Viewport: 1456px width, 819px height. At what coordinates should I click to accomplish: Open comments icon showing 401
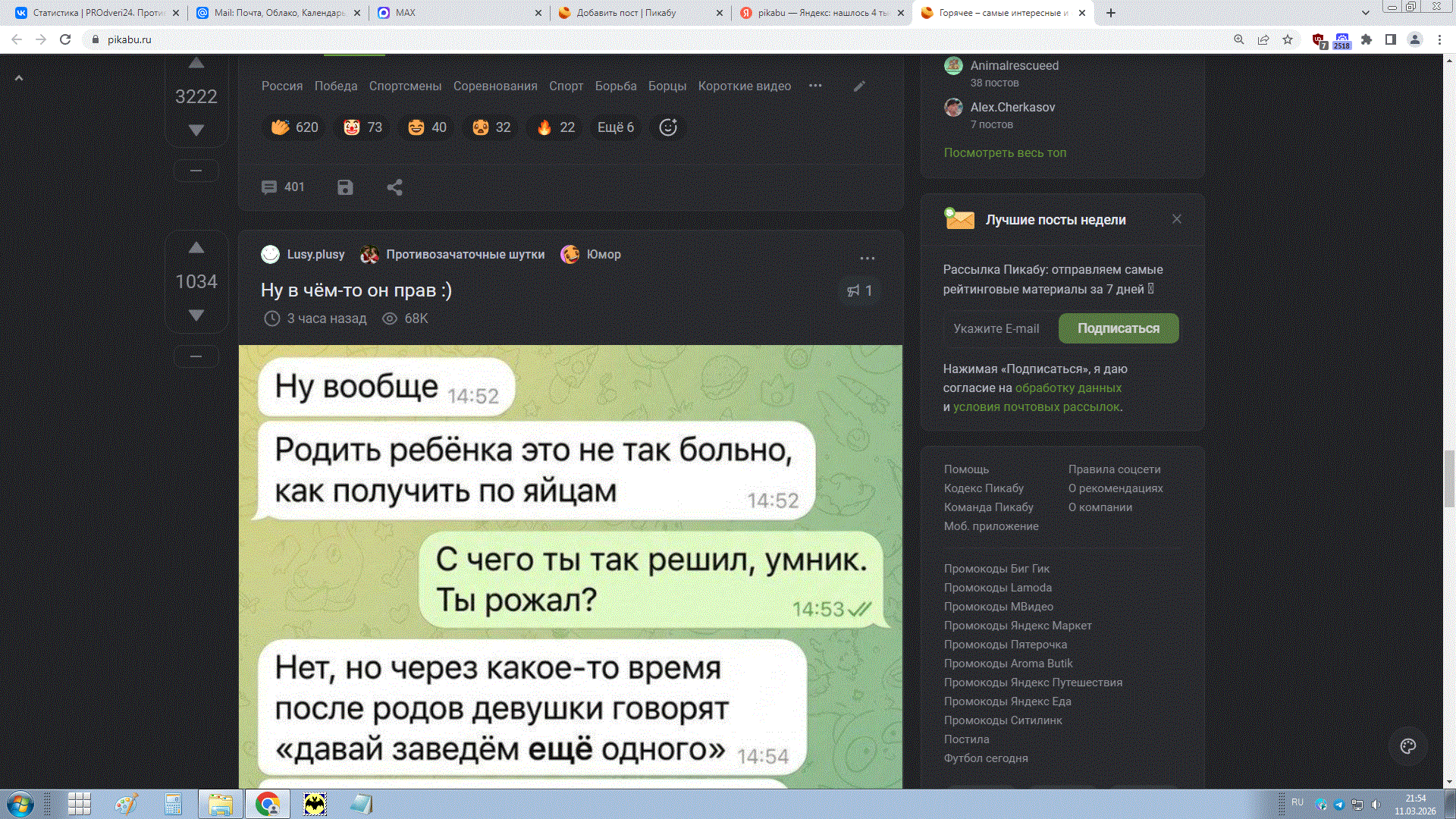point(283,187)
